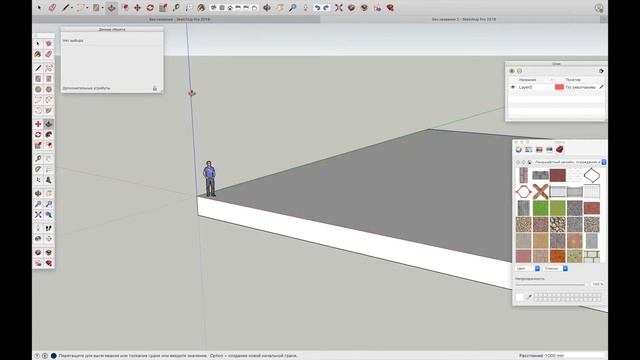Select Paint Bucket tool in top toolbar
640x360 pixels.
tap(201, 7)
